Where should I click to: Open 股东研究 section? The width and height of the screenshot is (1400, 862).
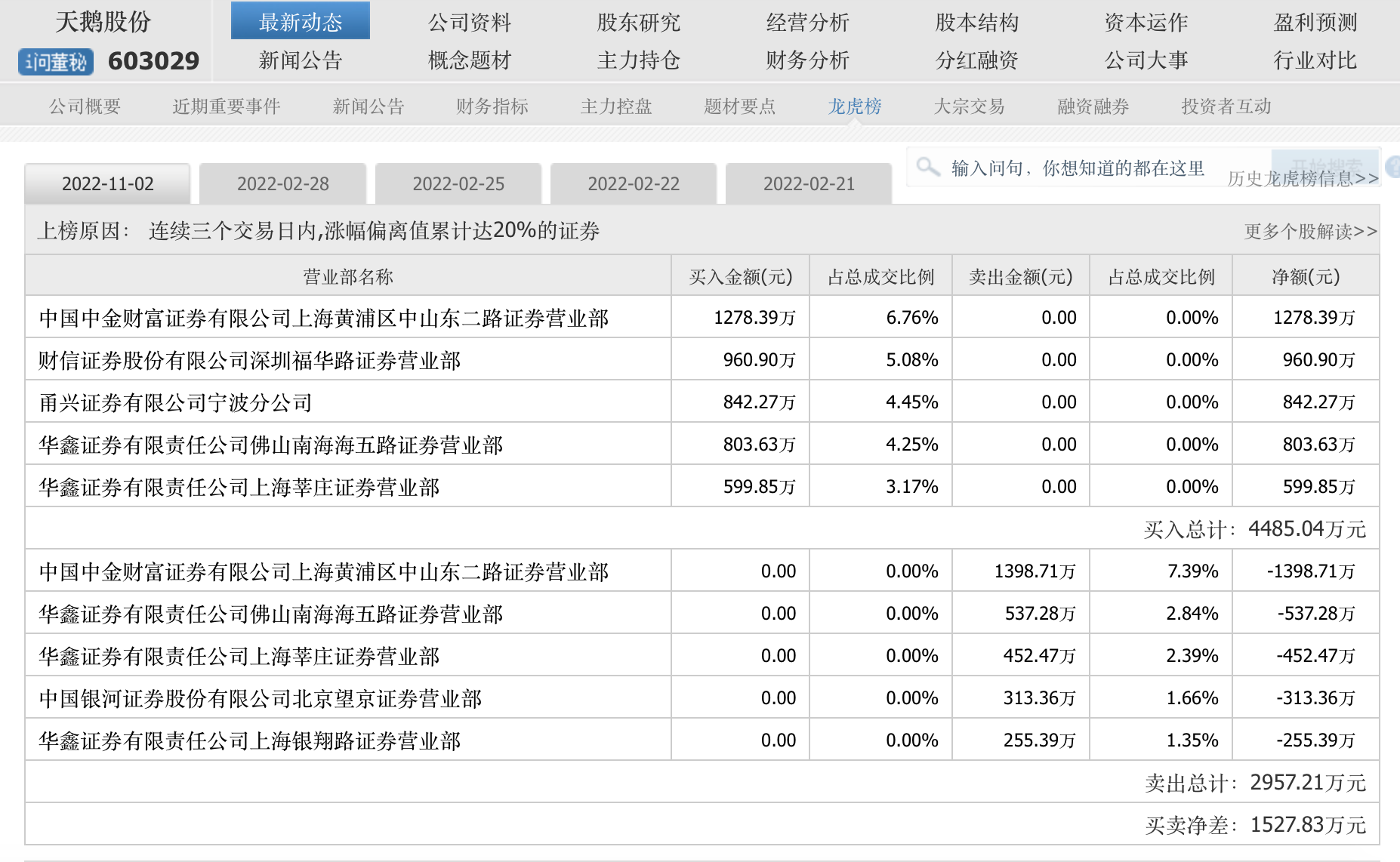tap(639, 23)
